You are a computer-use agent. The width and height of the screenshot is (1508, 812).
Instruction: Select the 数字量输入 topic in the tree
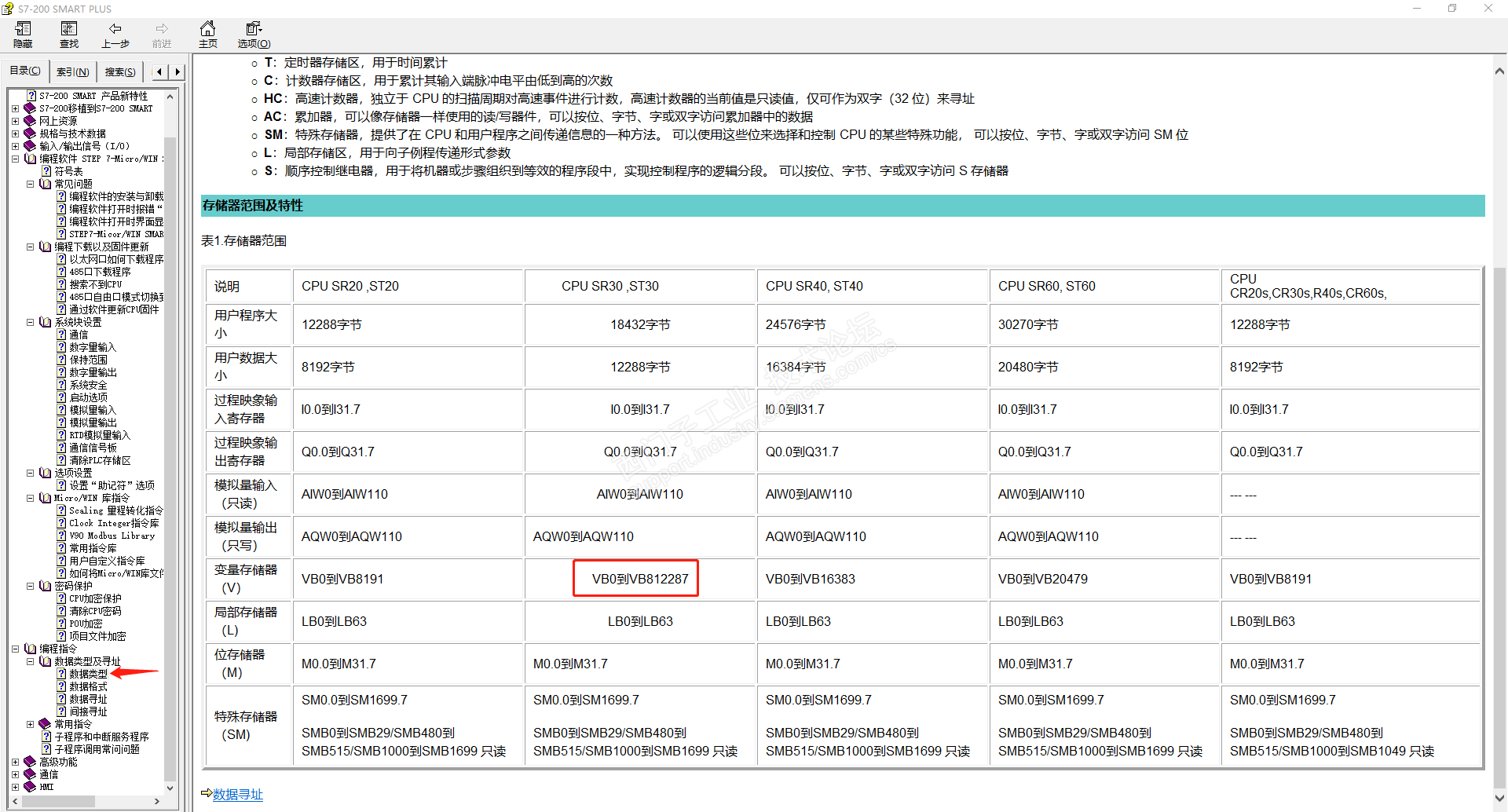[93, 347]
